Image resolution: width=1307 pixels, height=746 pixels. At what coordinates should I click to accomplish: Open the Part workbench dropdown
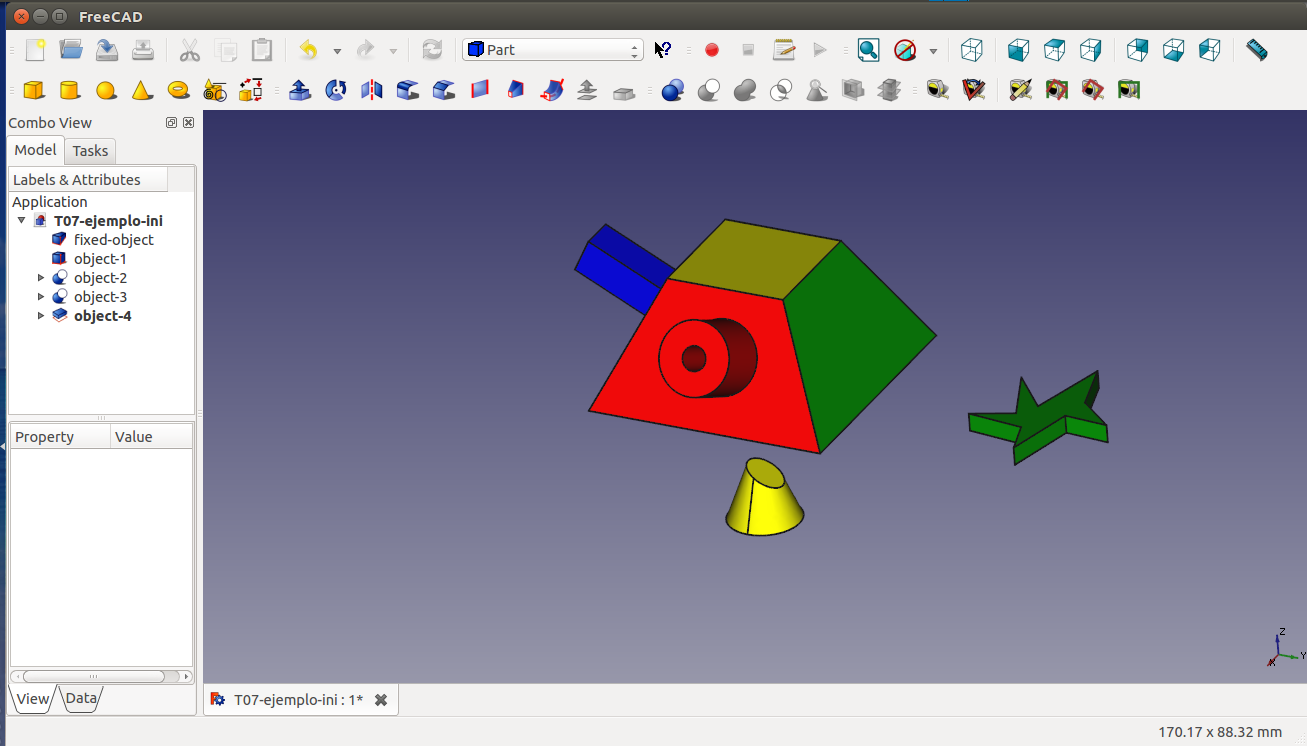click(552, 50)
